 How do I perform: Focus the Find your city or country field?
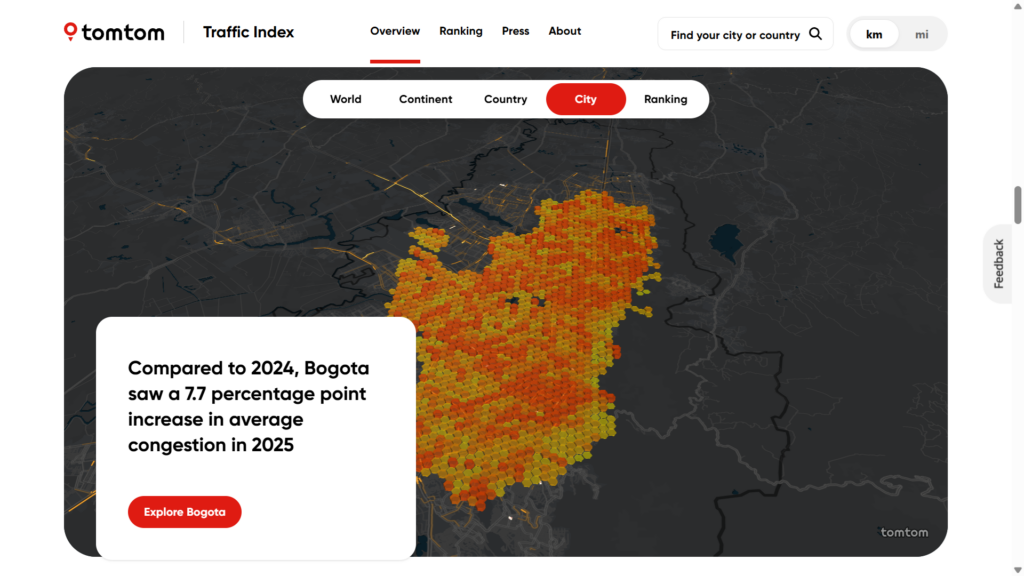click(734, 35)
